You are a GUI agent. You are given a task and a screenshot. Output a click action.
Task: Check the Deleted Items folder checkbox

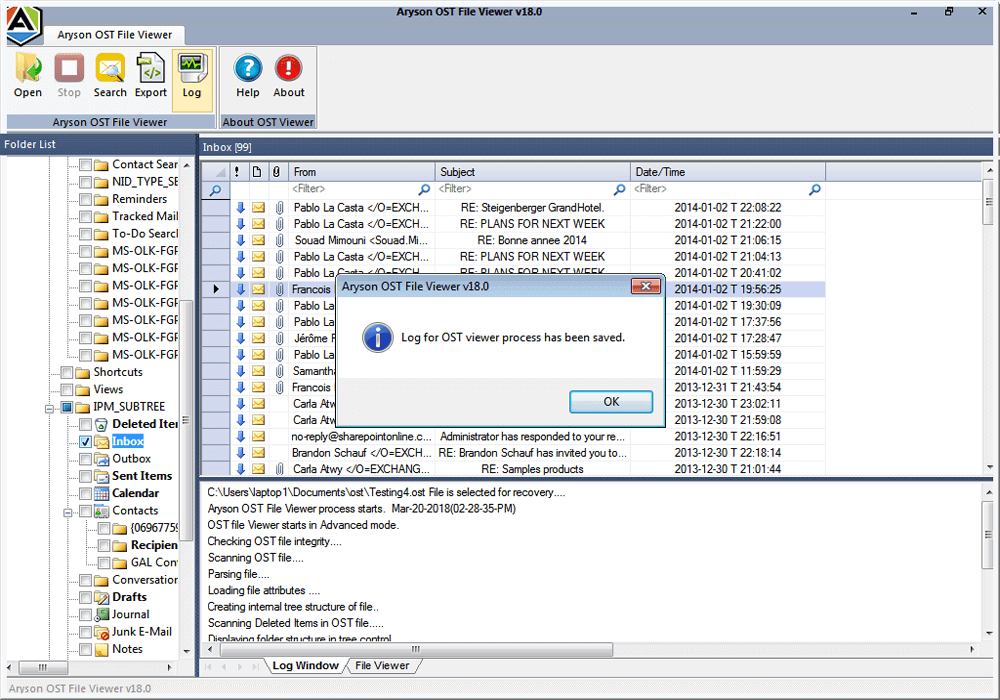[x=85, y=425]
